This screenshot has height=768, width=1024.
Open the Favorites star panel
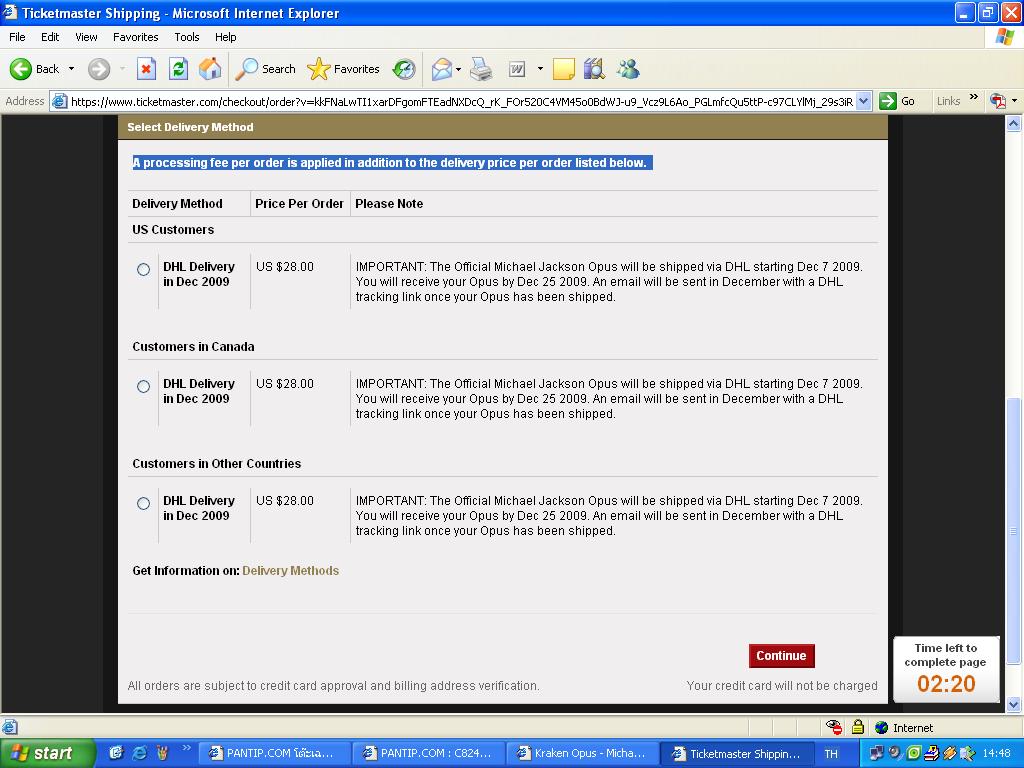[344, 69]
